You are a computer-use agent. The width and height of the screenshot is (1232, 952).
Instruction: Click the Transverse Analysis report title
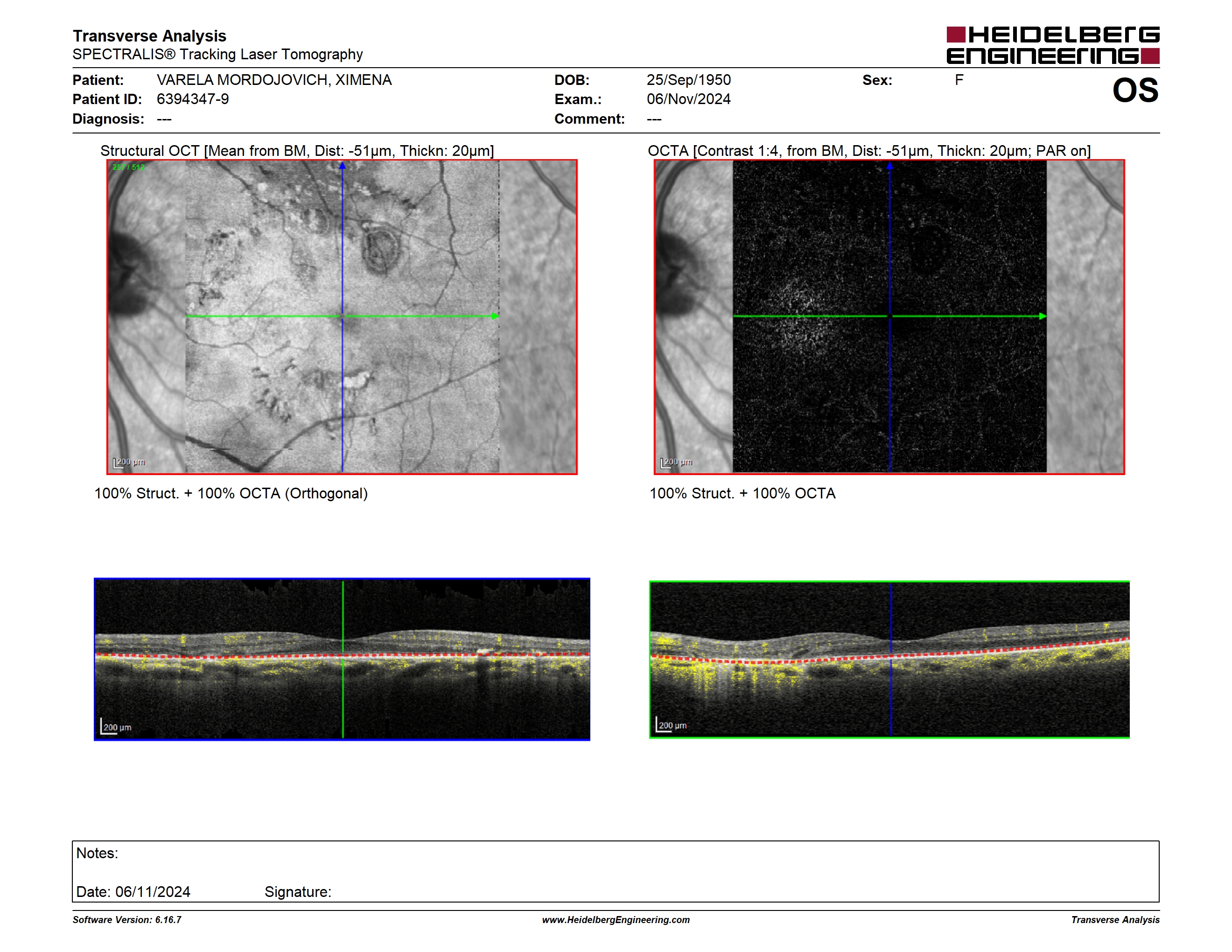tap(149, 36)
